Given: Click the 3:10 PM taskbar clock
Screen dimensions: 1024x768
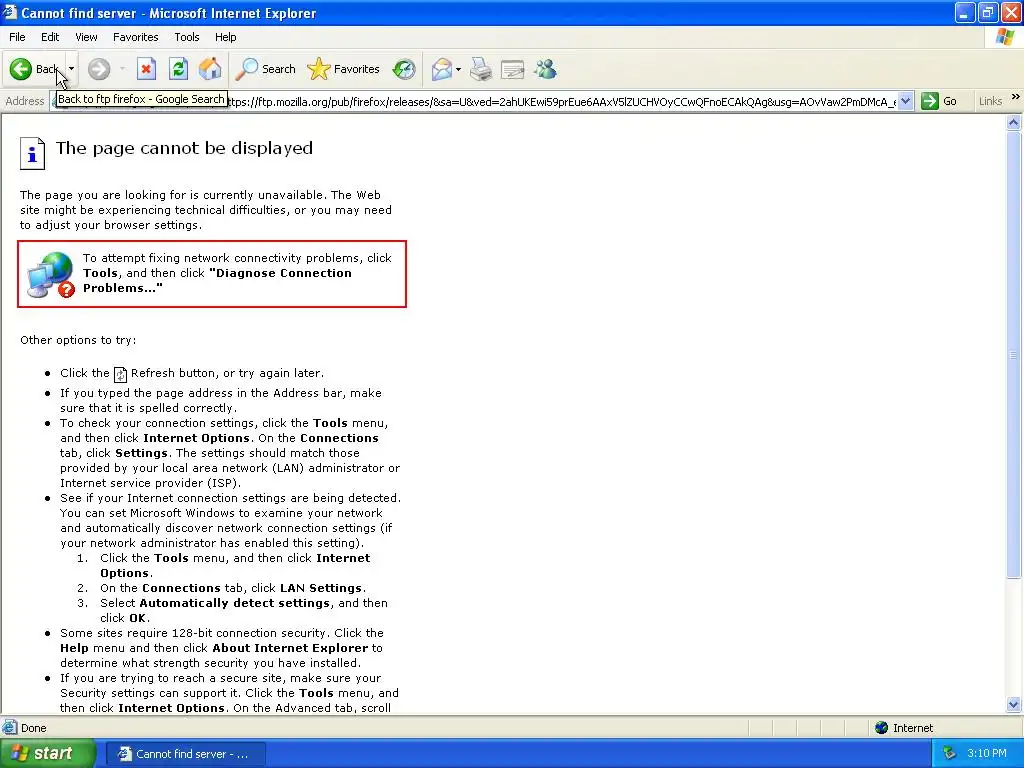Looking at the screenshot, I should (987, 754).
